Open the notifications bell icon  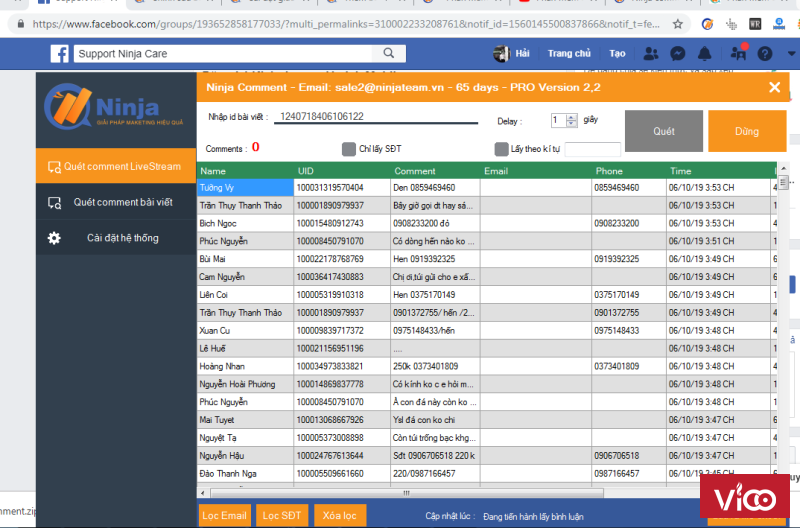705,54
